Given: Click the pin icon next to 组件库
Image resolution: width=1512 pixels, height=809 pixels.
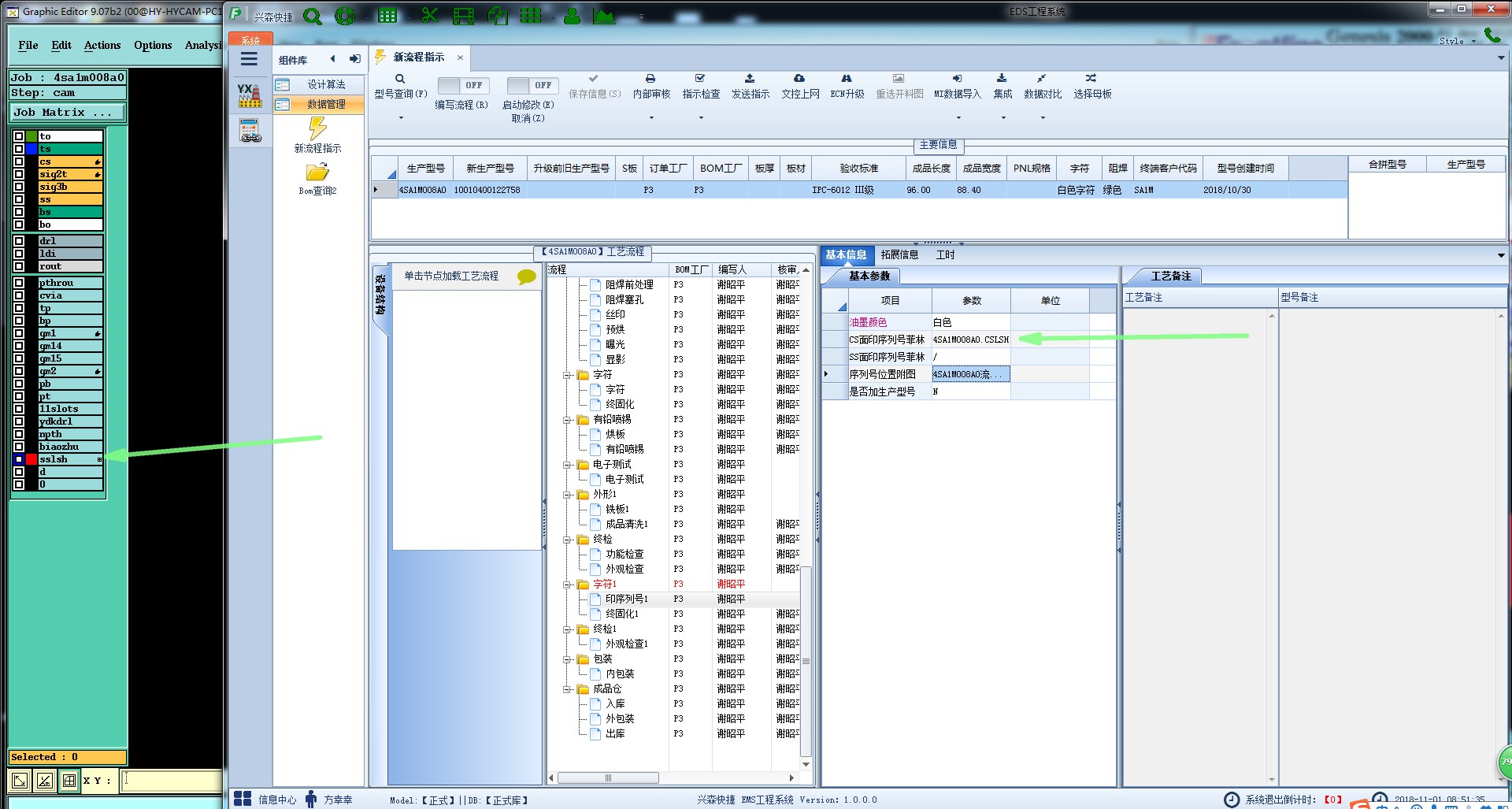Looking at the screenshot, I should [355, 59].
